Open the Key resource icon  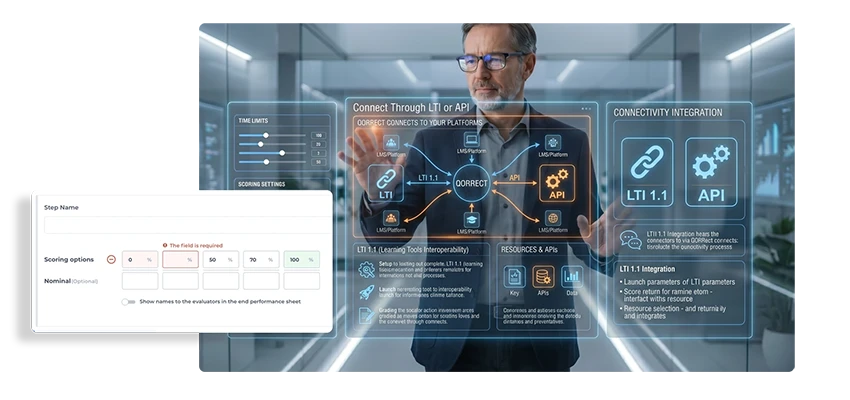tap(514, 277)
